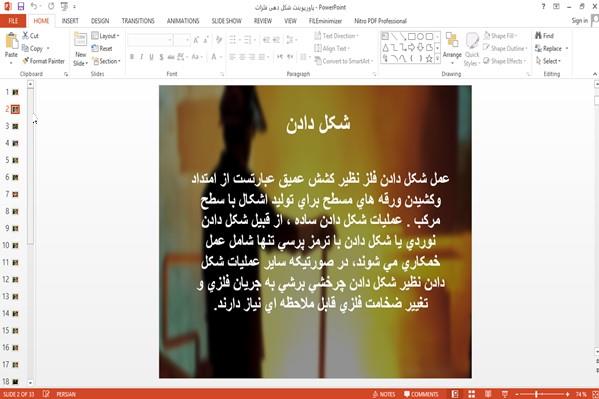Open Arrange objects menu
This screenshot has width=599, height=399.
tap(452, 47)
